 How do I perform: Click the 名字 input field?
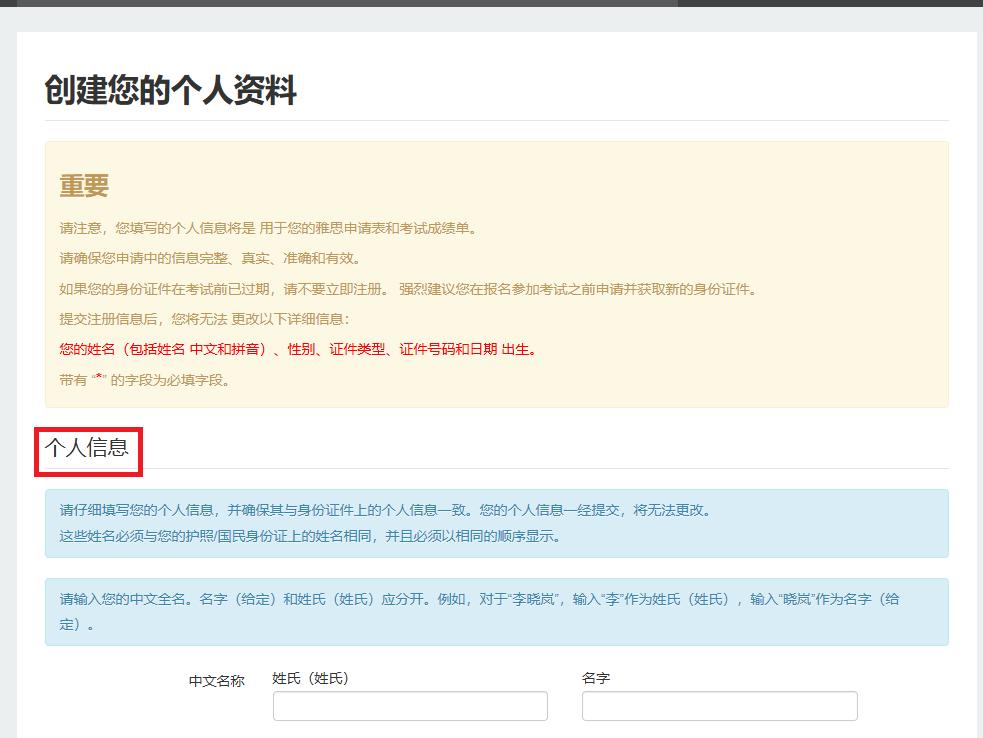tap(719, 705)
